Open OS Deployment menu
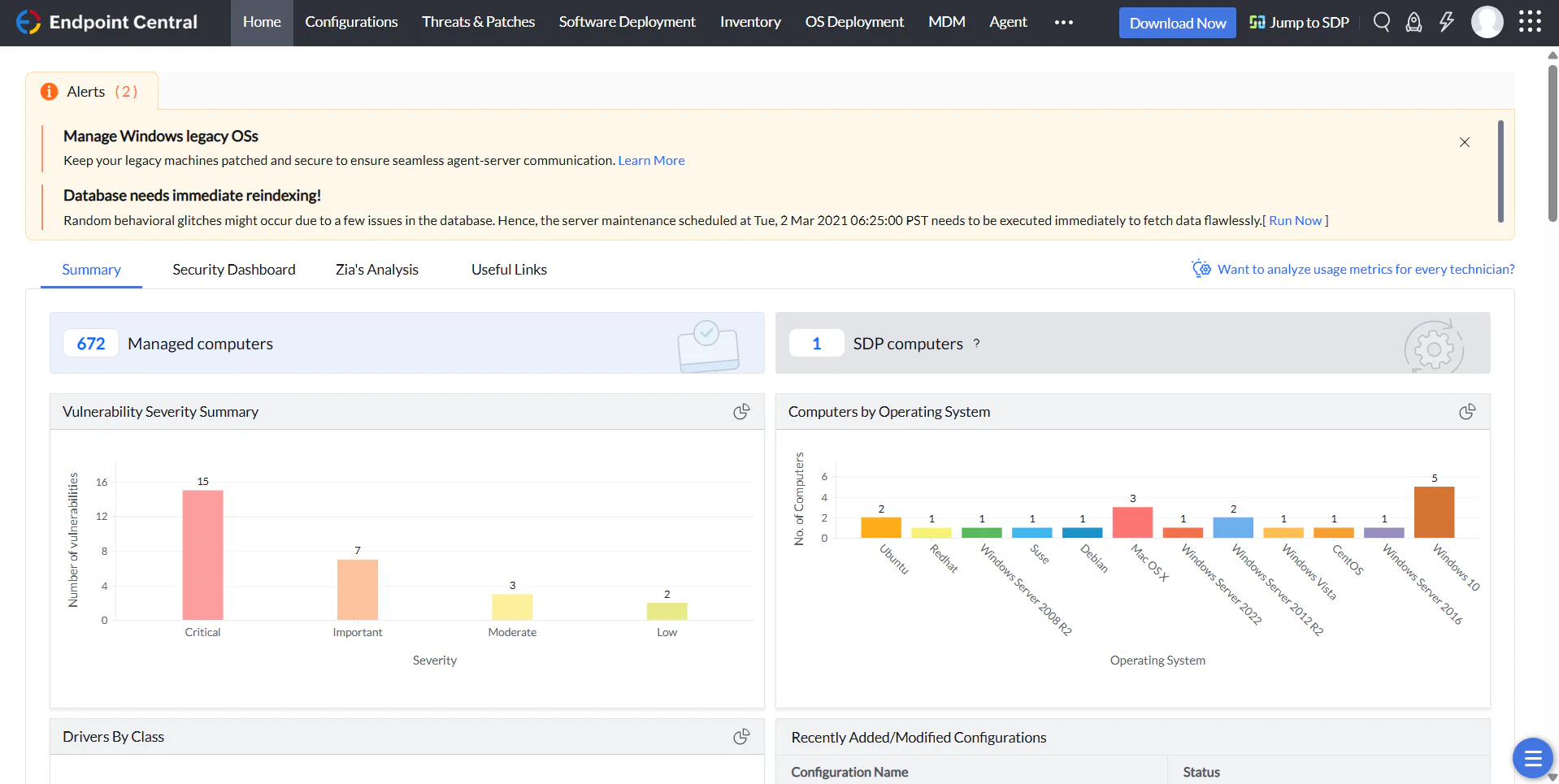The height and width of the screenshot is (784, 1559). tap(854, 23)
